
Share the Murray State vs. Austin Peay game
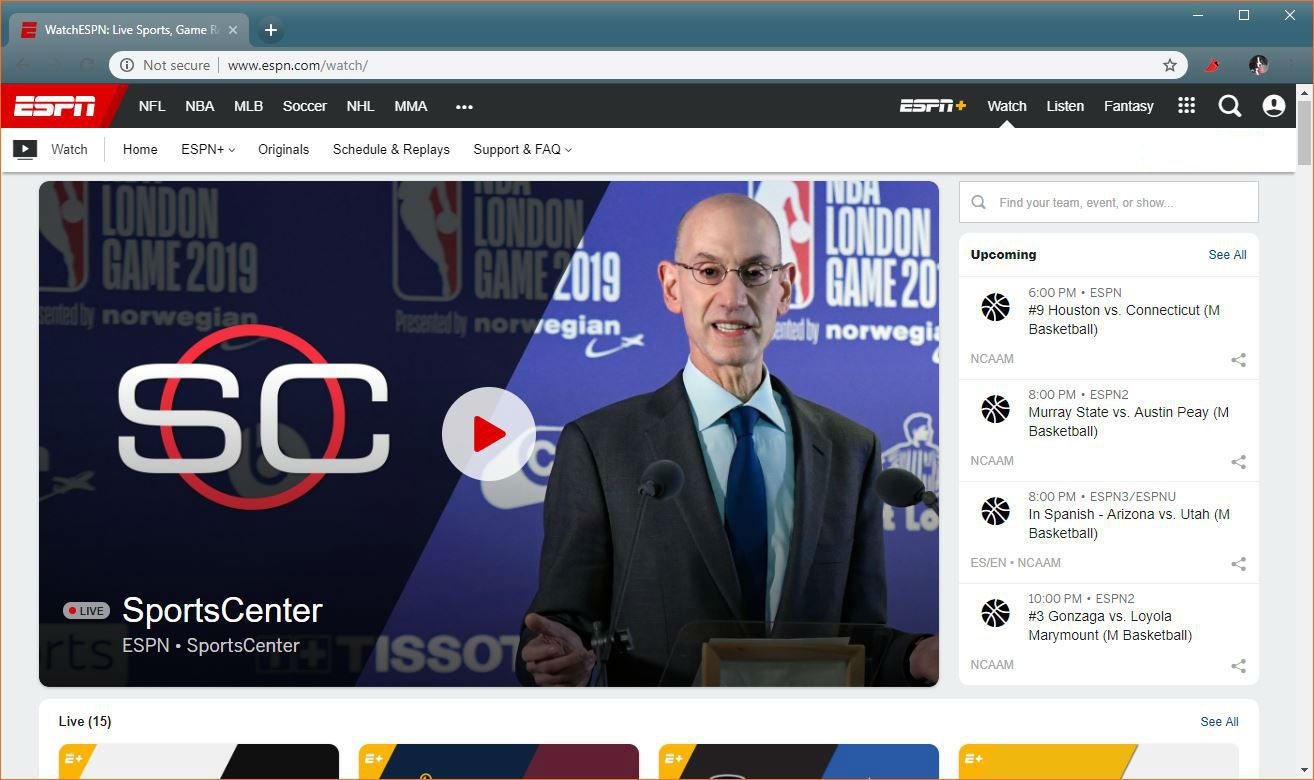(x=1238, y=462)
